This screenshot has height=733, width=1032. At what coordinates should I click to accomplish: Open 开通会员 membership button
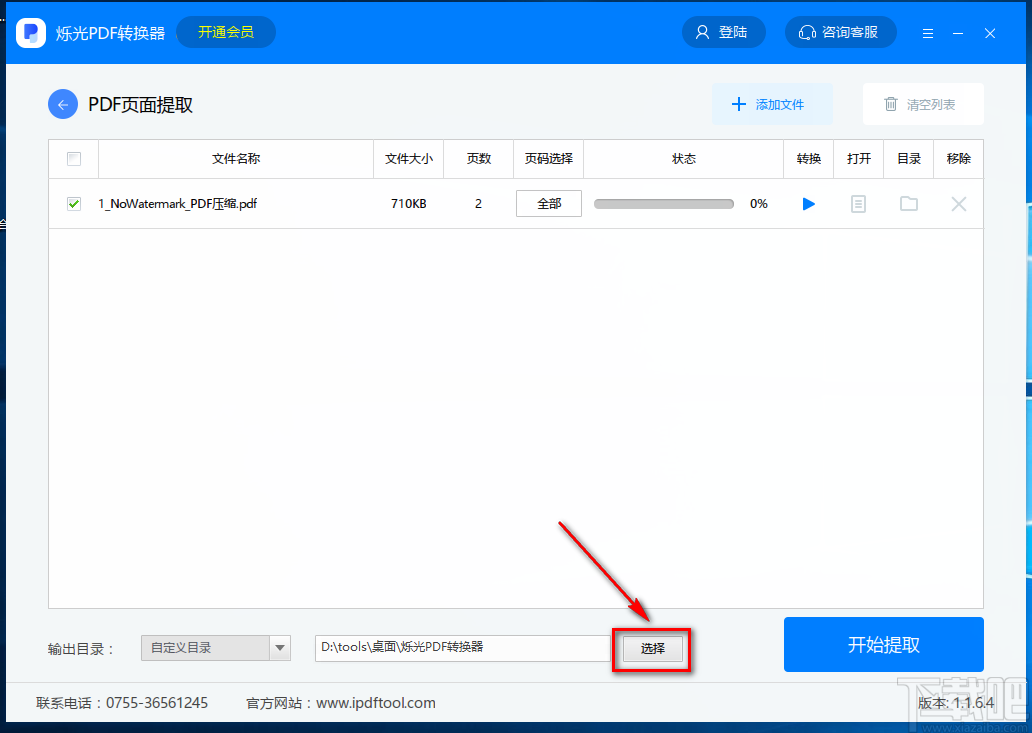click(226, 32)
